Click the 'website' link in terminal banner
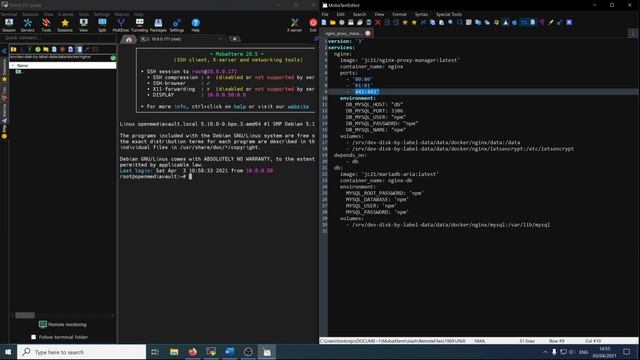The image size is (640, 360). click(x=298, y=107)
